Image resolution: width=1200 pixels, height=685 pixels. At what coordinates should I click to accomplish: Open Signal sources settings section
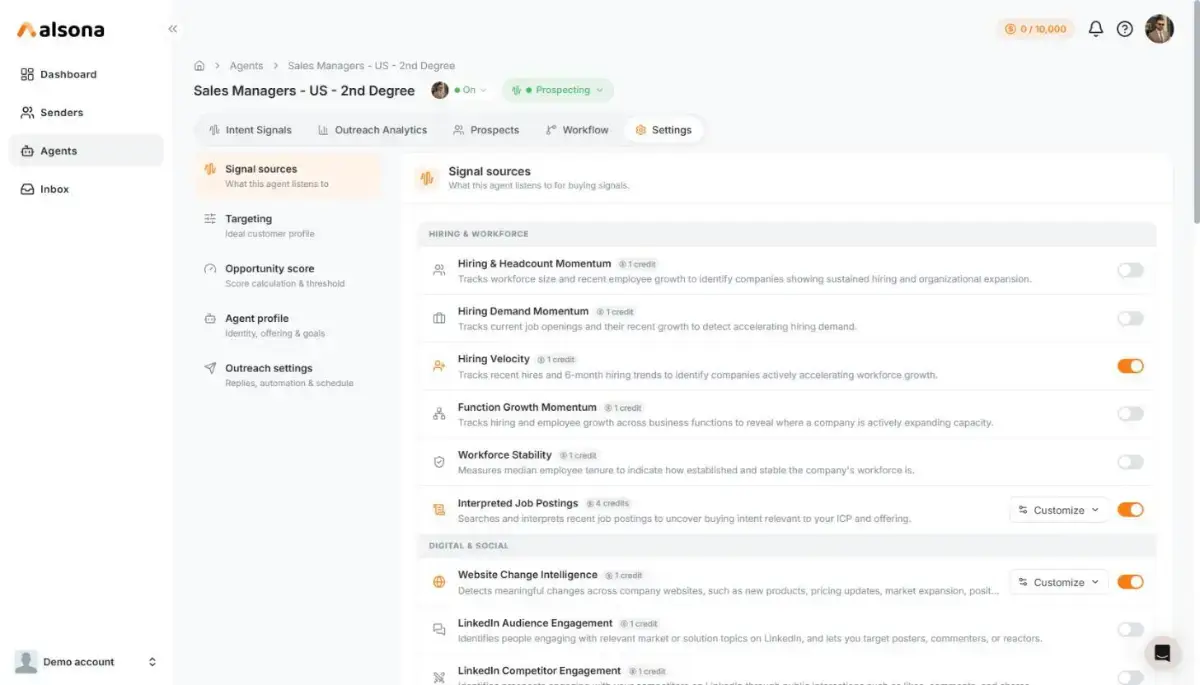coord(288,176)
